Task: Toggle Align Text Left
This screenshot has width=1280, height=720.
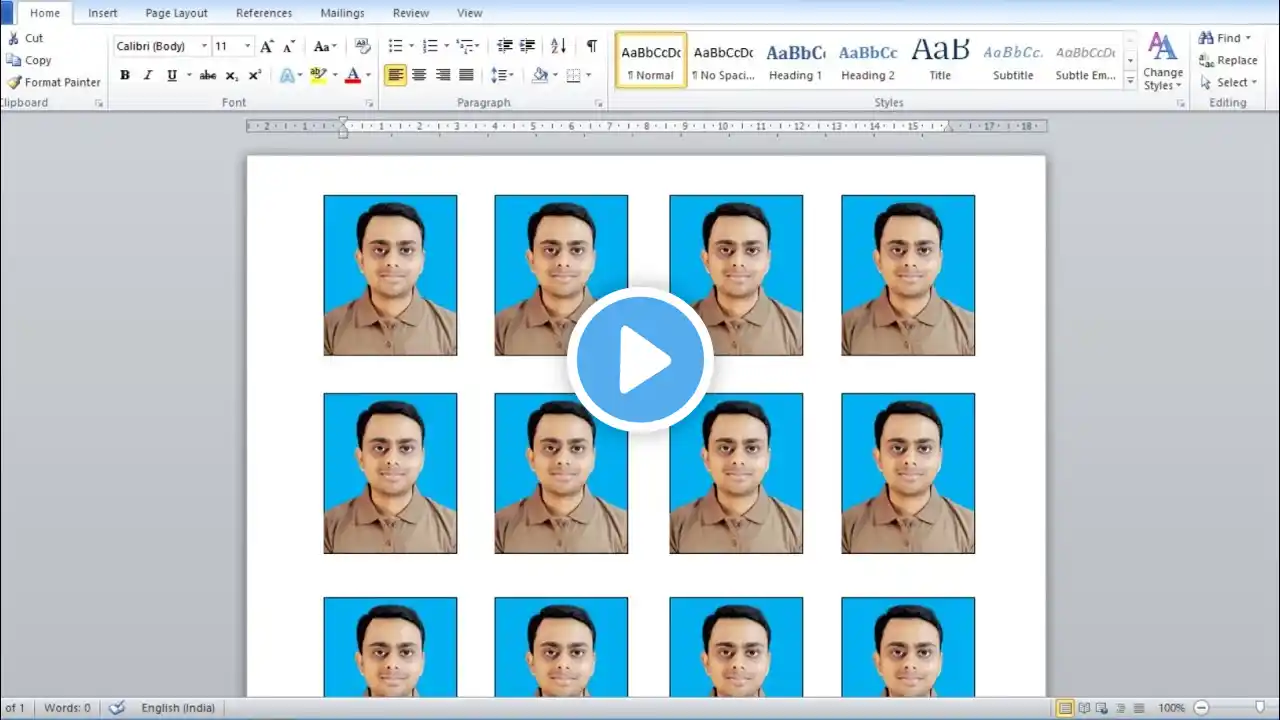Action: [x=396, y=75]
